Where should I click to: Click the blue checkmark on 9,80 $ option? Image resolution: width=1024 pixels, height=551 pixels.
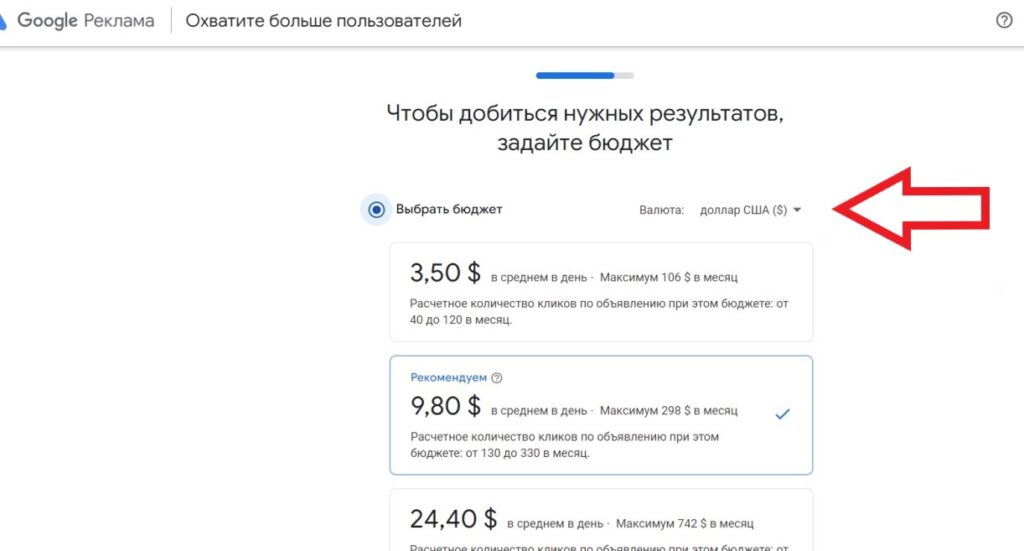[x=782, y=413]
